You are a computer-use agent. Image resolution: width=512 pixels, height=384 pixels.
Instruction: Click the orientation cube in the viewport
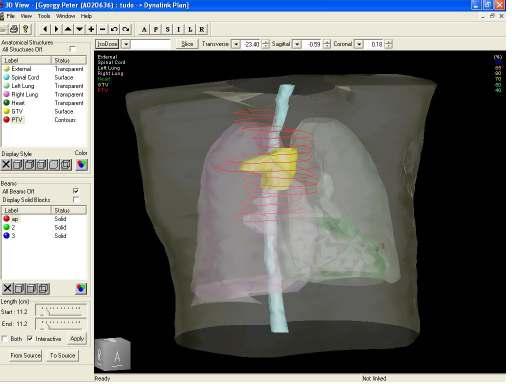tap(113, 354)
